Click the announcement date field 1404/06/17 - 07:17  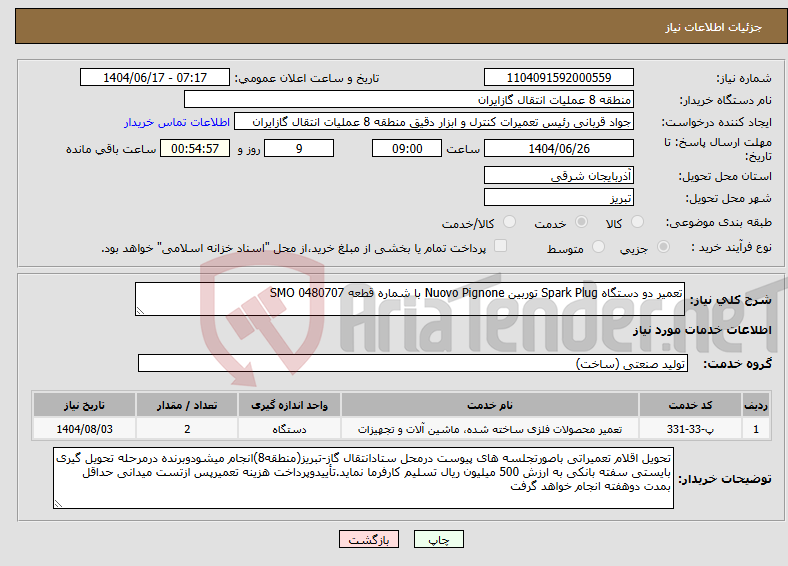(155, 77)
